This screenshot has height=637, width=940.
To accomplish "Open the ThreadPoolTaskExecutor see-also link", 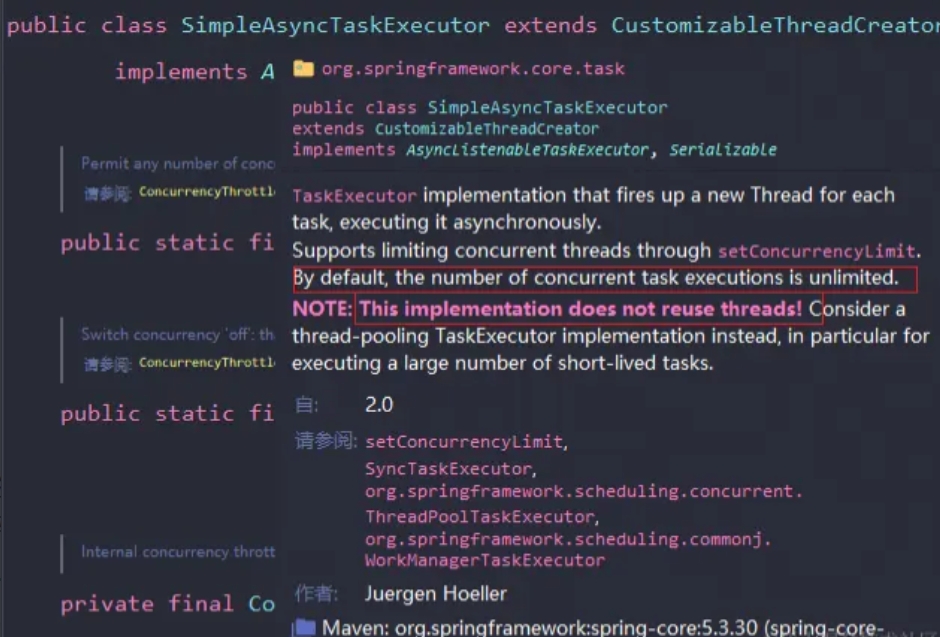I will (x=480, y=517).
